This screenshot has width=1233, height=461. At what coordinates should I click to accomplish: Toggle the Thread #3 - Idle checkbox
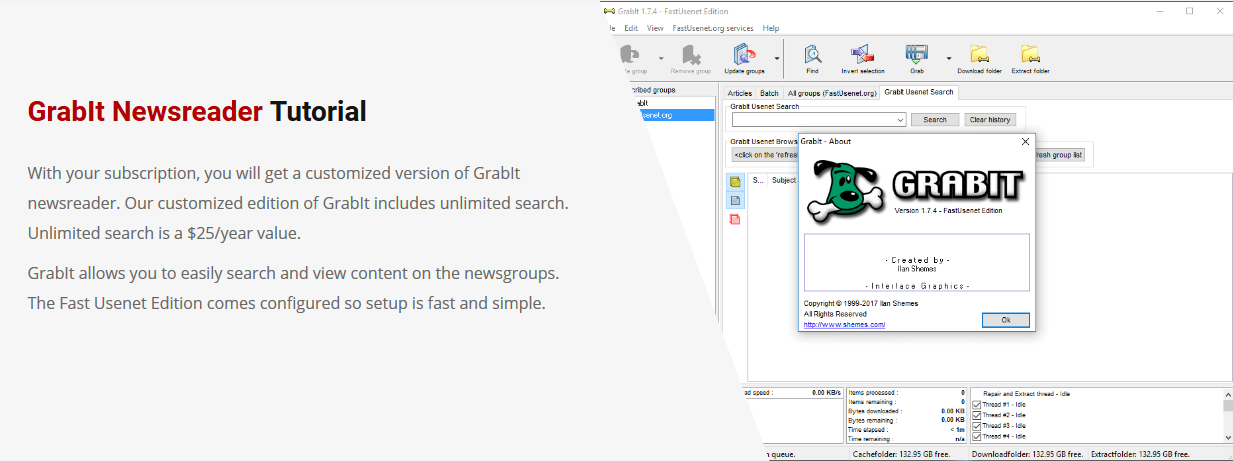pyautogui.click(x=976, y=425)
